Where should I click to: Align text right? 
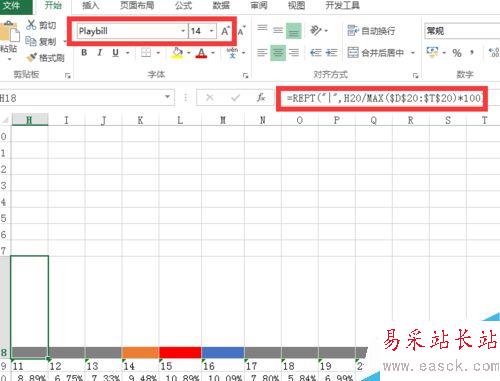[294, 53]
